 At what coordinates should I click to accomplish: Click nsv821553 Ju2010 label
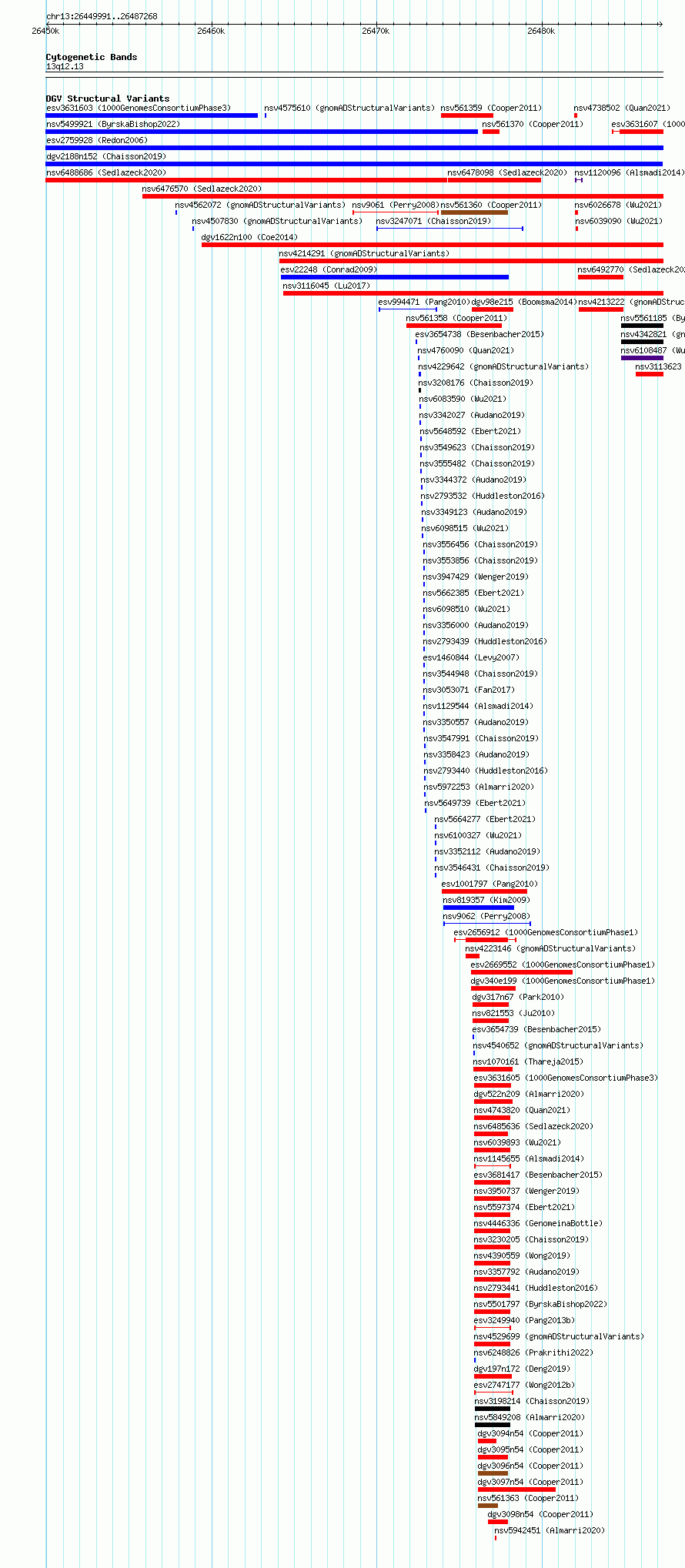click(513, 1013)
